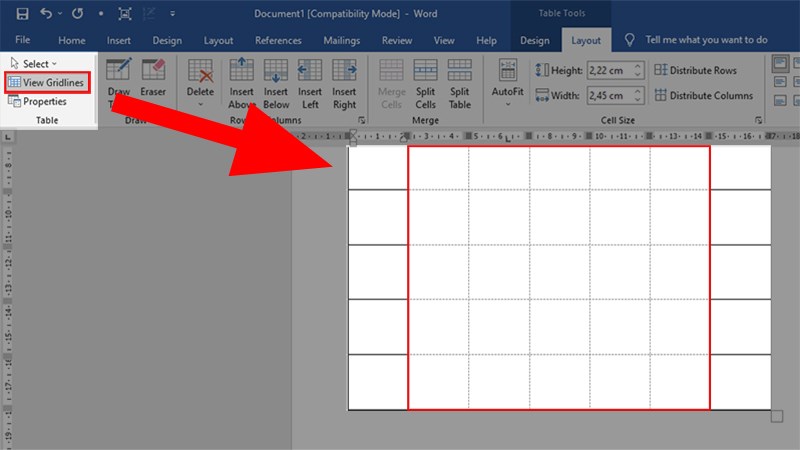Click the Save icon in title bar
Viewport: 800px width, 450px height.
pos(22,14)
